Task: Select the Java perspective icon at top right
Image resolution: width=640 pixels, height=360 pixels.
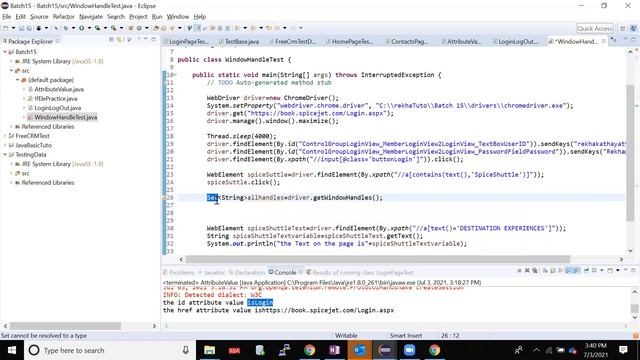Action: coord(633,28)
